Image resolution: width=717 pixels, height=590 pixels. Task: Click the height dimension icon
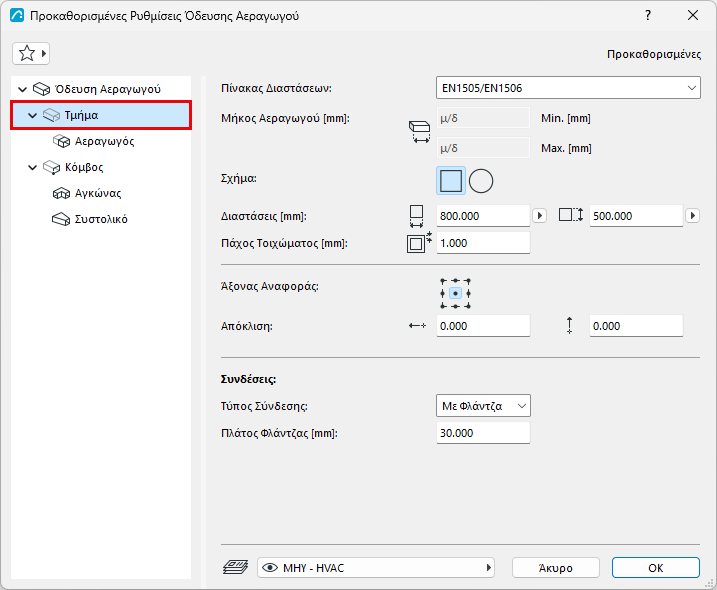[571, 215]
